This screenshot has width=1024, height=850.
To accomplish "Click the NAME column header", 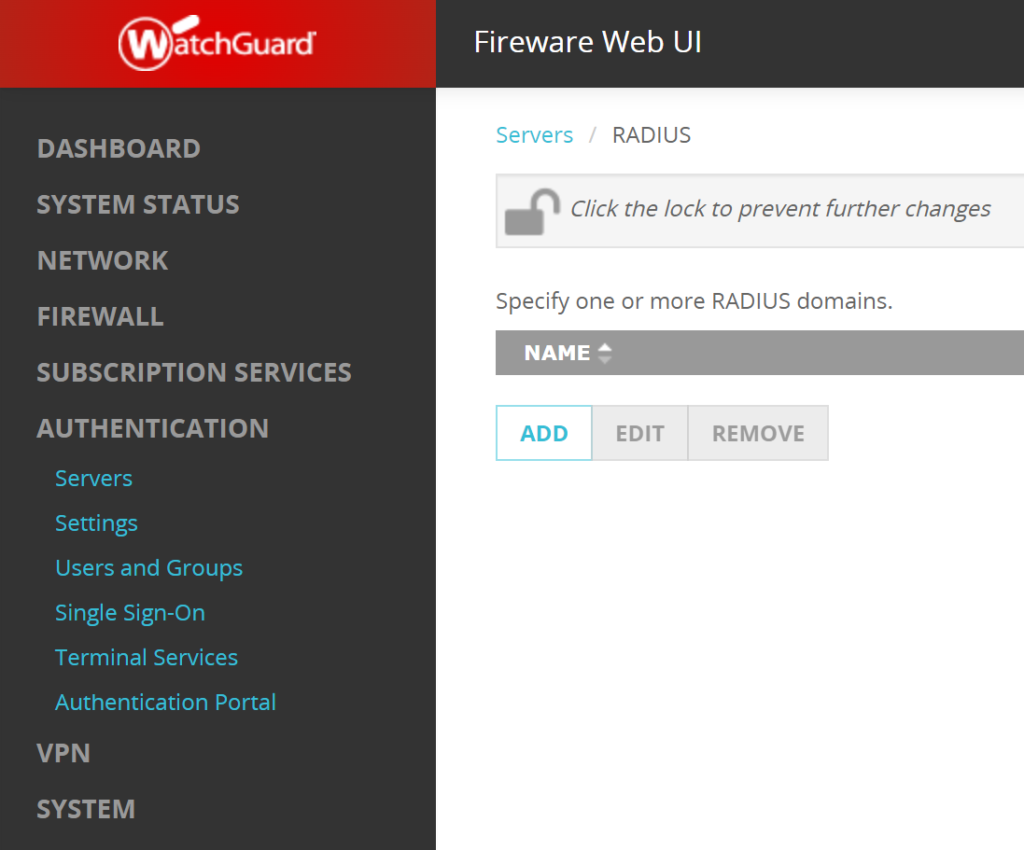I will coord(558,352).
